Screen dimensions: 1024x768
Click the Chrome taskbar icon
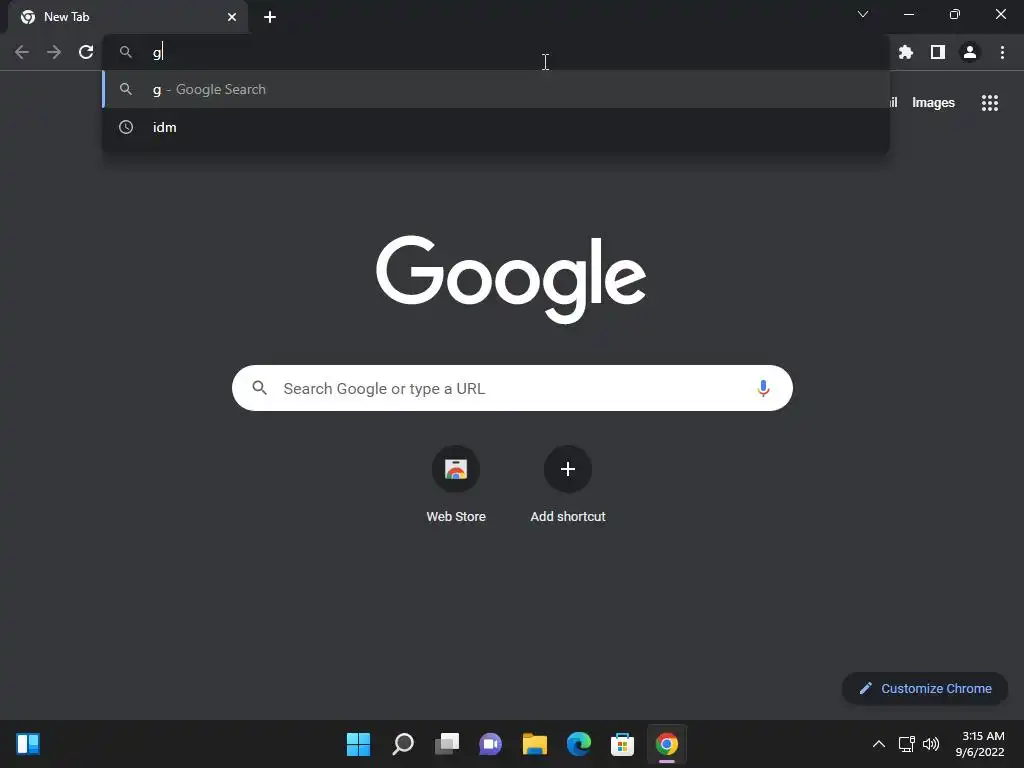point(667,744)
